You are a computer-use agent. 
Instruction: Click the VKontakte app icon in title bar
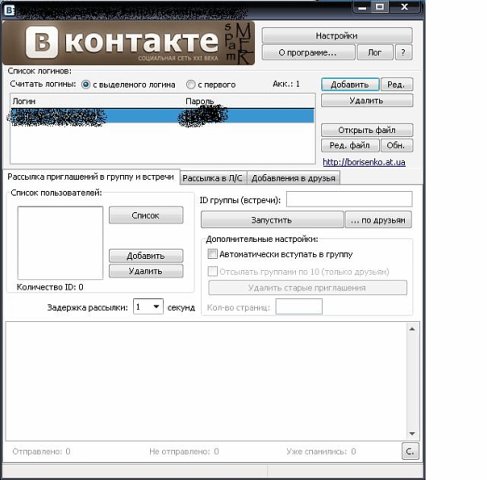(9, 11)
